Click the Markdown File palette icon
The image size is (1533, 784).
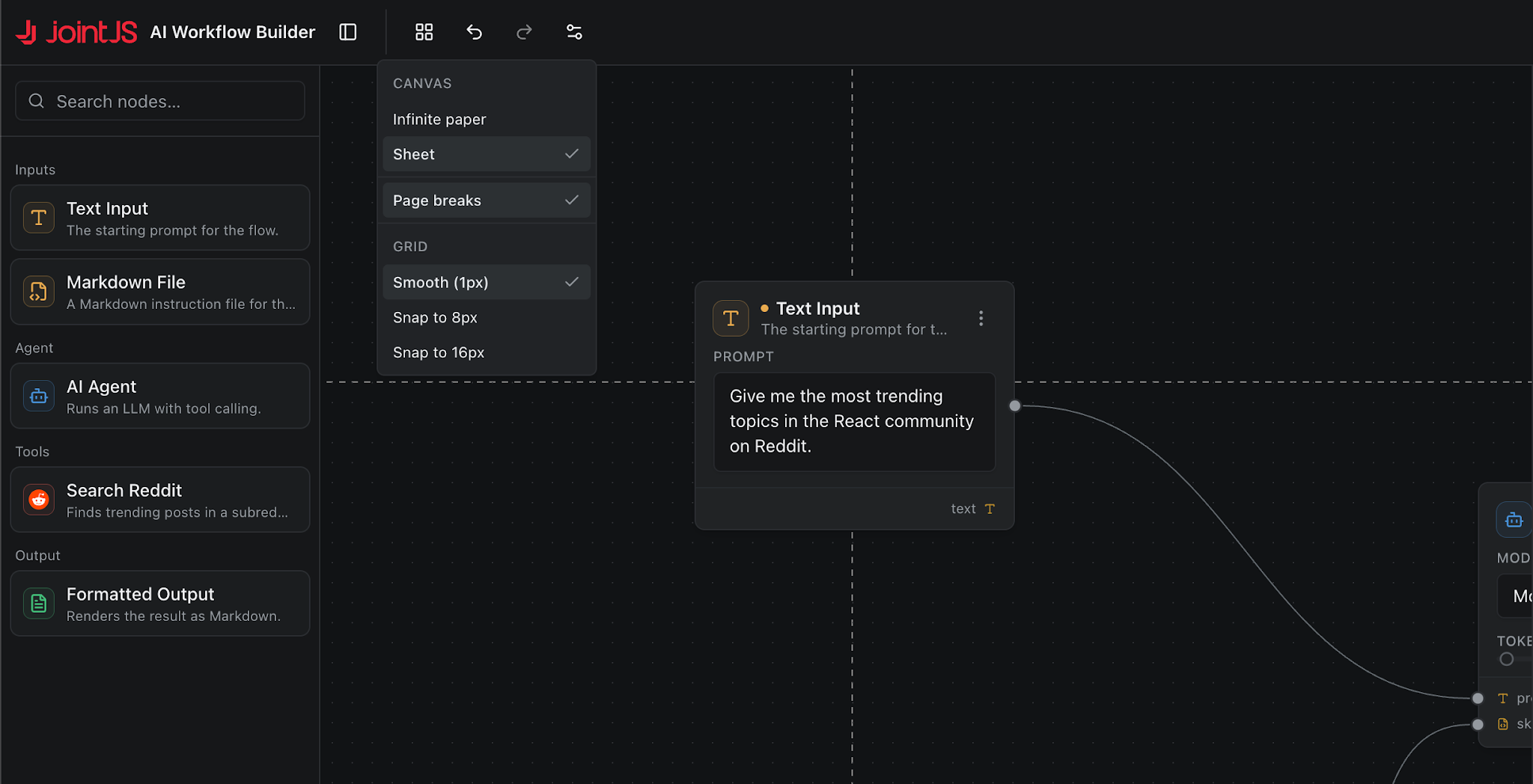[39, 292]
